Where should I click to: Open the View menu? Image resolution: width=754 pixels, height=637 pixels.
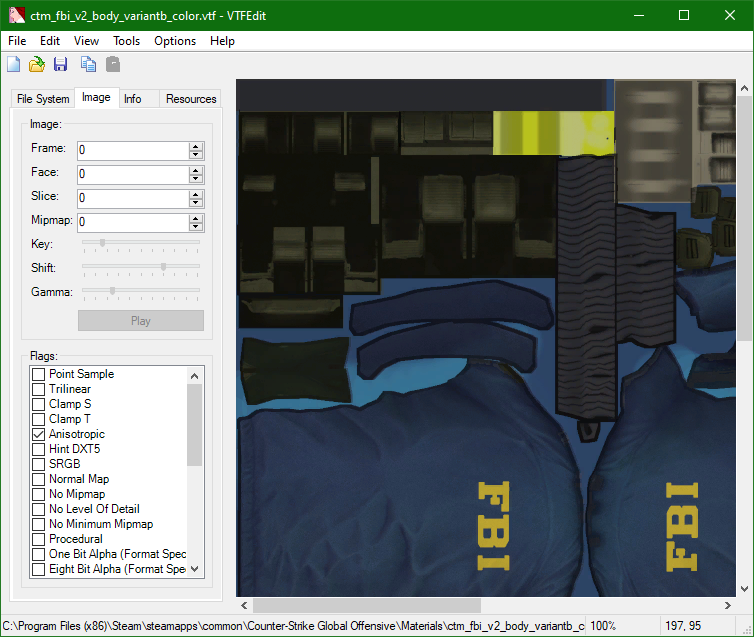pyautogui.click(x=86, y=41)
